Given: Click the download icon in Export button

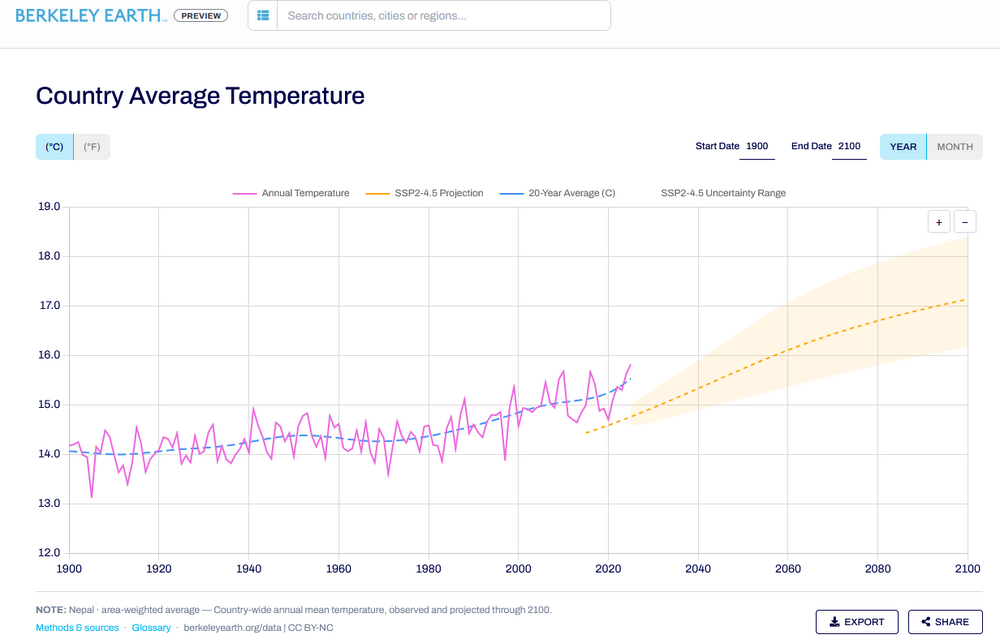Looking at the screenshot, I should (834, 622).
